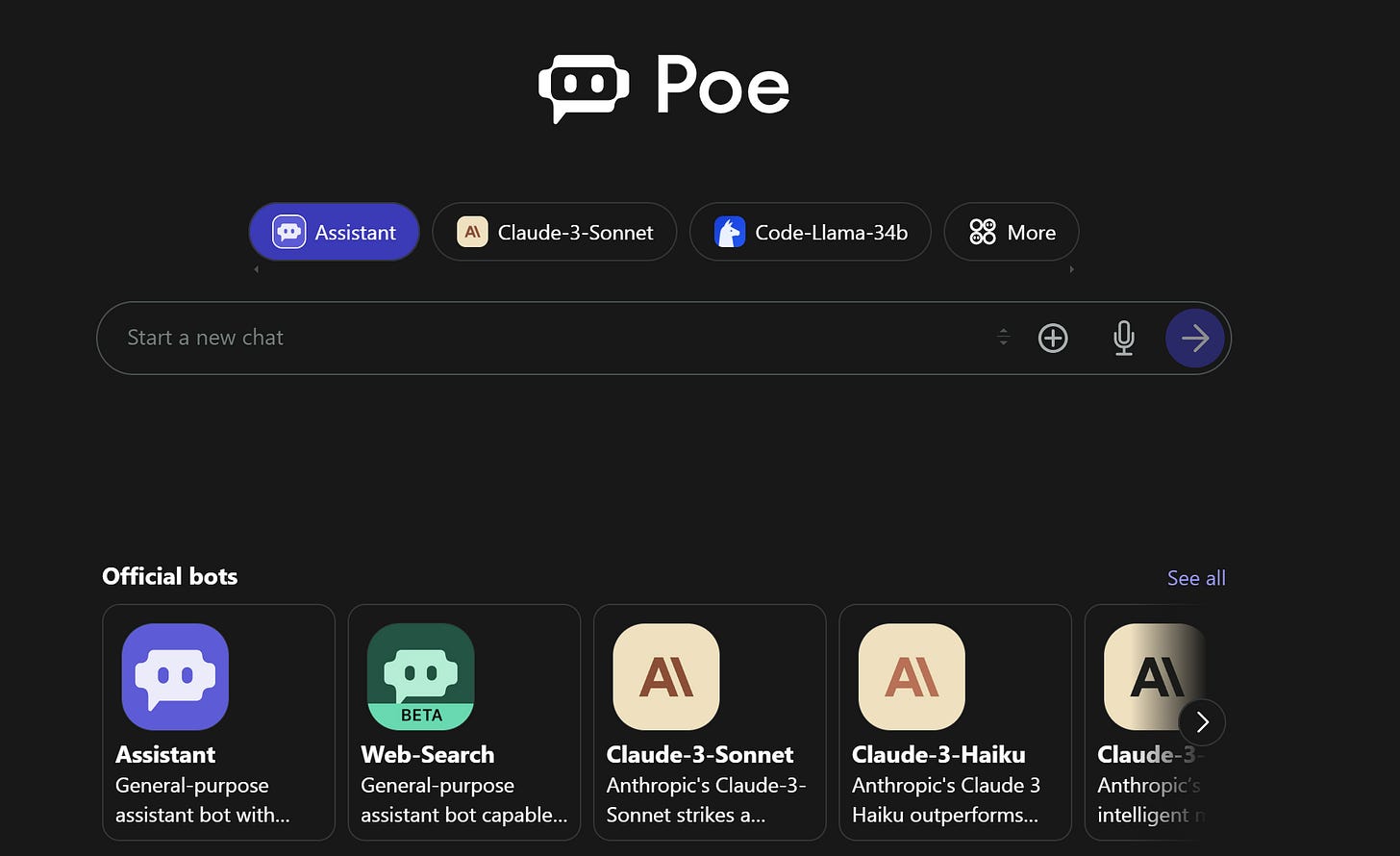Click the input resize up-down arrows
Screen dimensions: 1400x856
(1003, 338)
